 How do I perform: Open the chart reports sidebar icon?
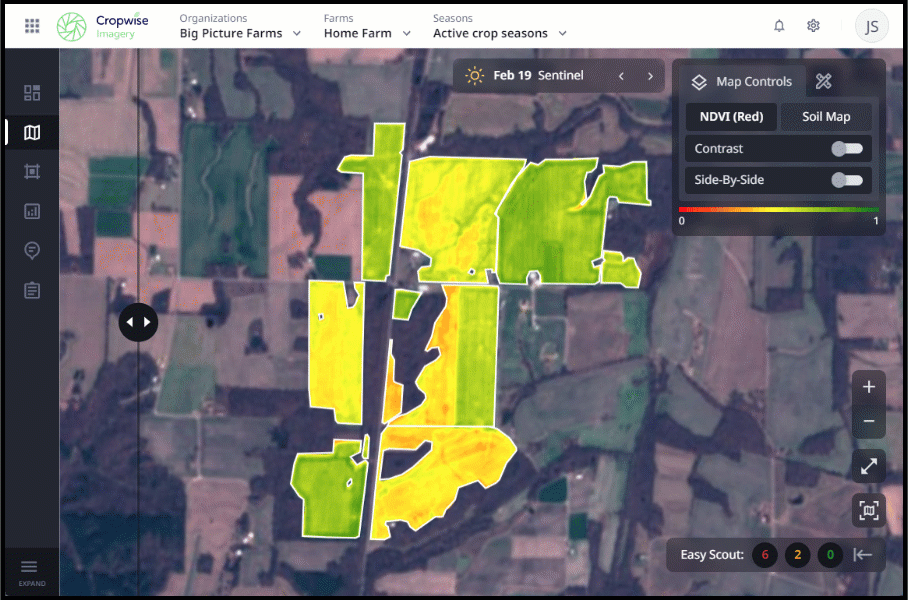(x=32, y=211)
